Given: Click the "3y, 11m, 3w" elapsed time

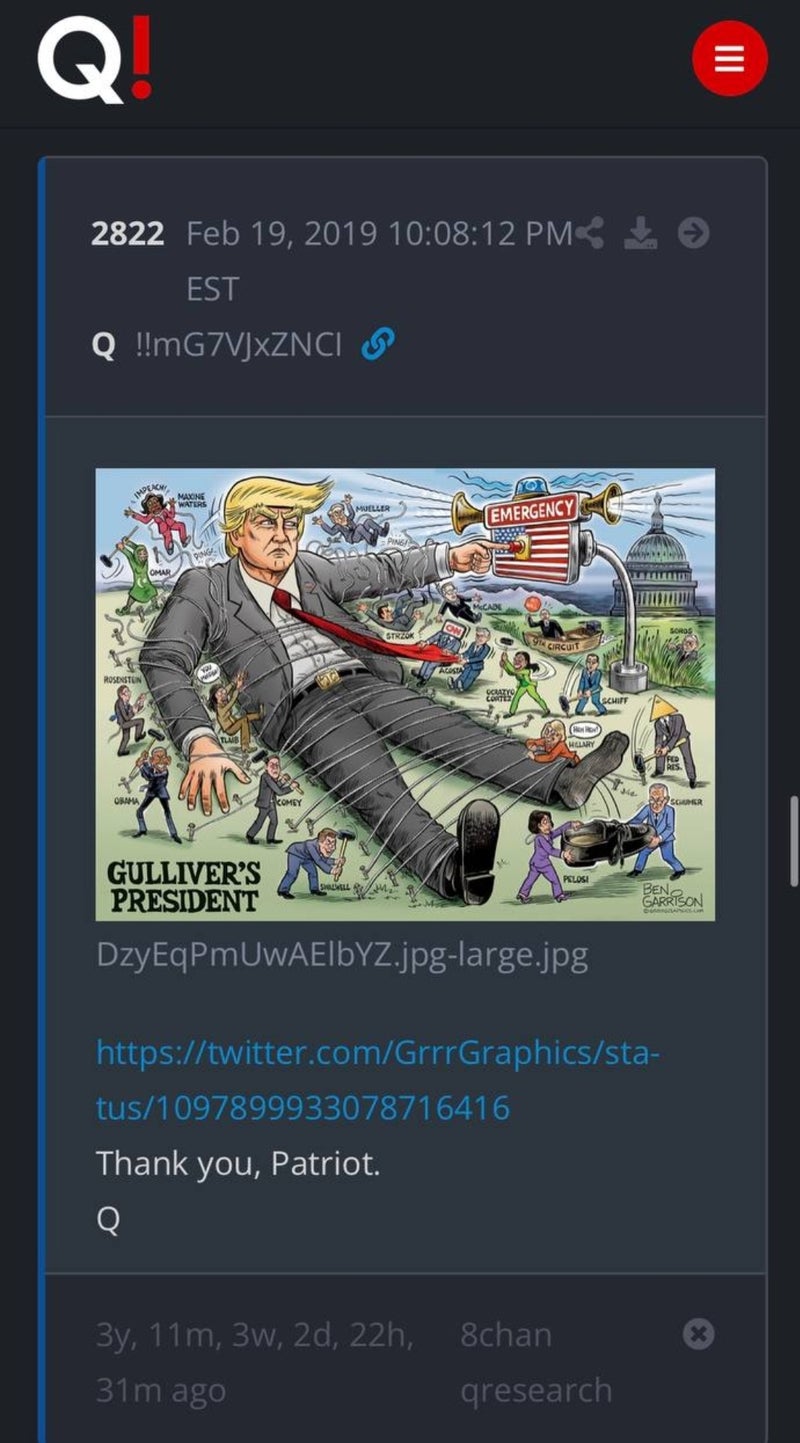Looking at the screenshot, I should pyautogui.click(x=254, y=1335).
